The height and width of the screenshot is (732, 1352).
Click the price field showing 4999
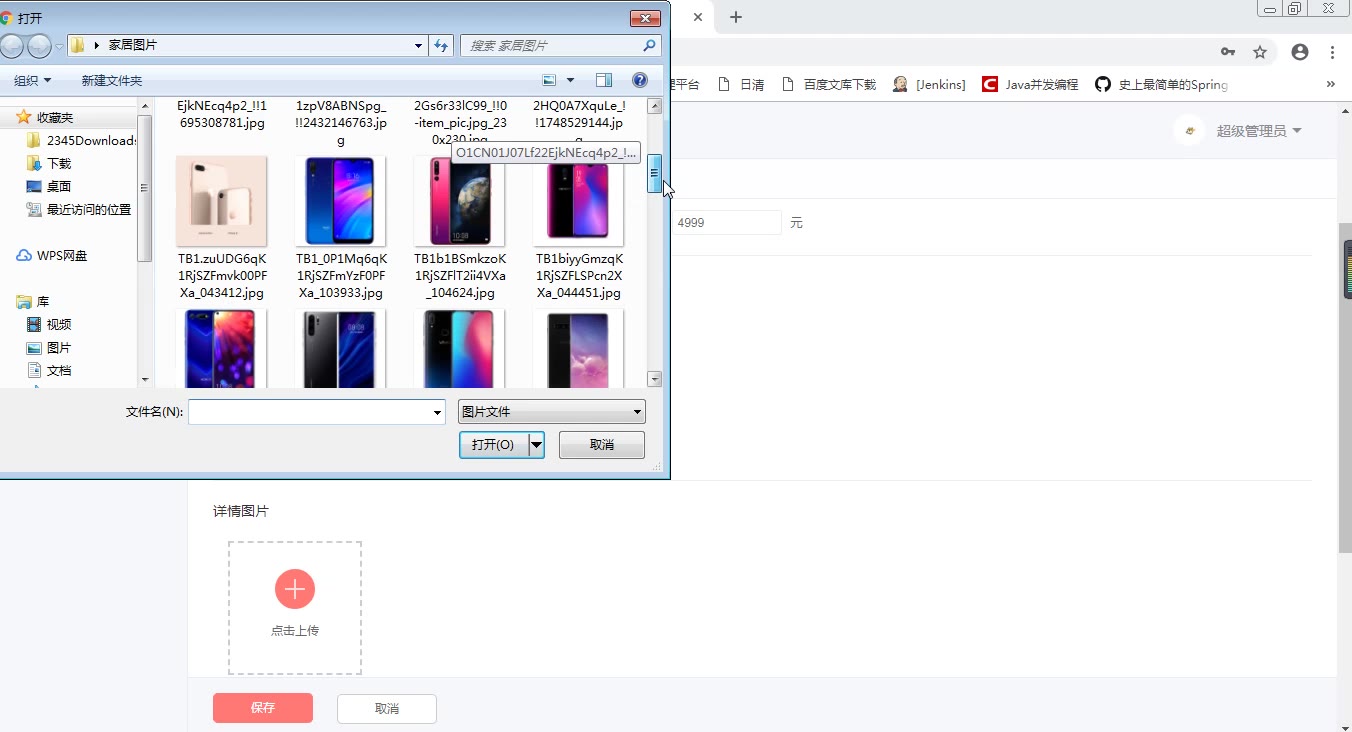tap(727, 223)
